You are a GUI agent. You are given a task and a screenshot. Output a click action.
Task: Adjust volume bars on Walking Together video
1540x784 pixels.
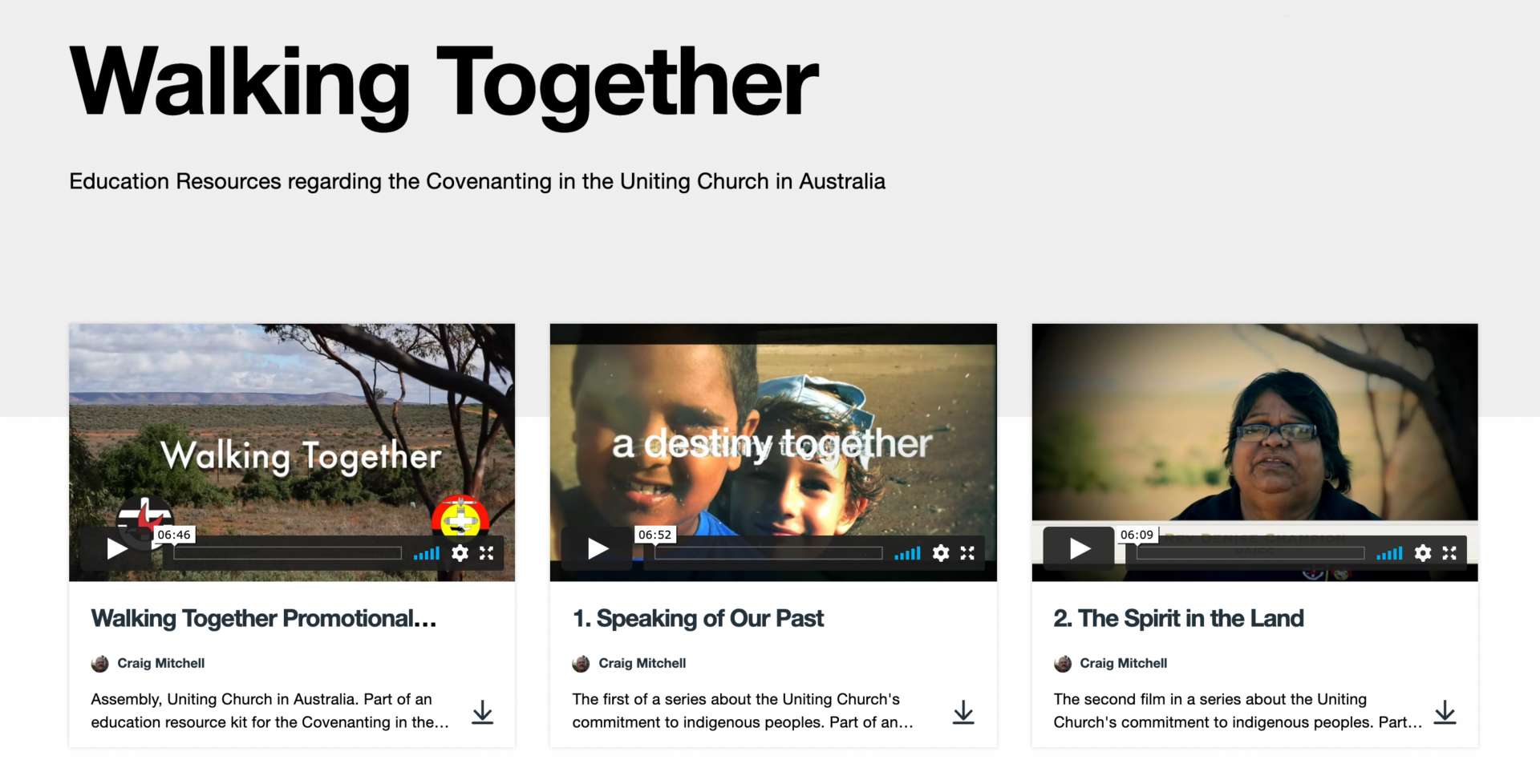coord(427,553)
